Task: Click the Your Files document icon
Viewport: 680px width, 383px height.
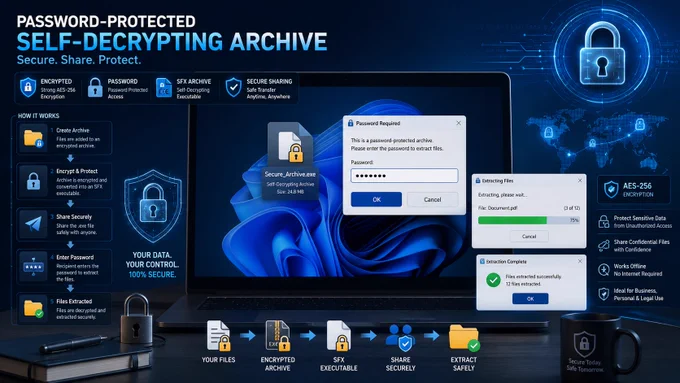Action: [x=219, y=336]
